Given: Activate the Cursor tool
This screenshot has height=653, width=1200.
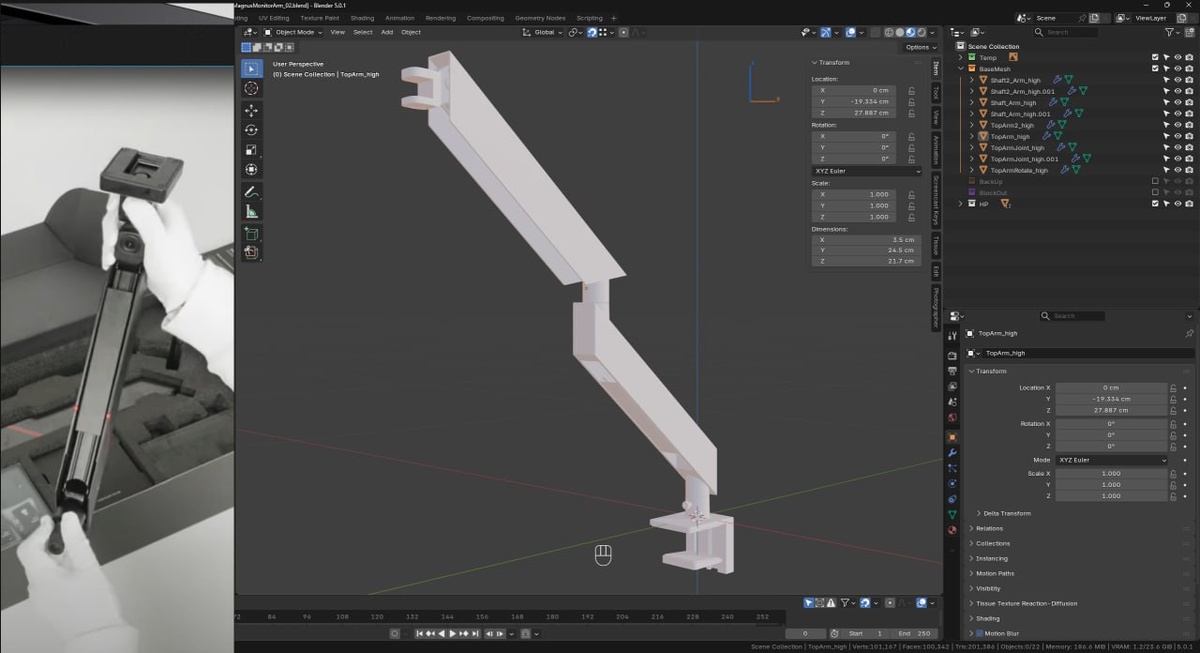Looking at the screenshot, I should tap(251, 89).
